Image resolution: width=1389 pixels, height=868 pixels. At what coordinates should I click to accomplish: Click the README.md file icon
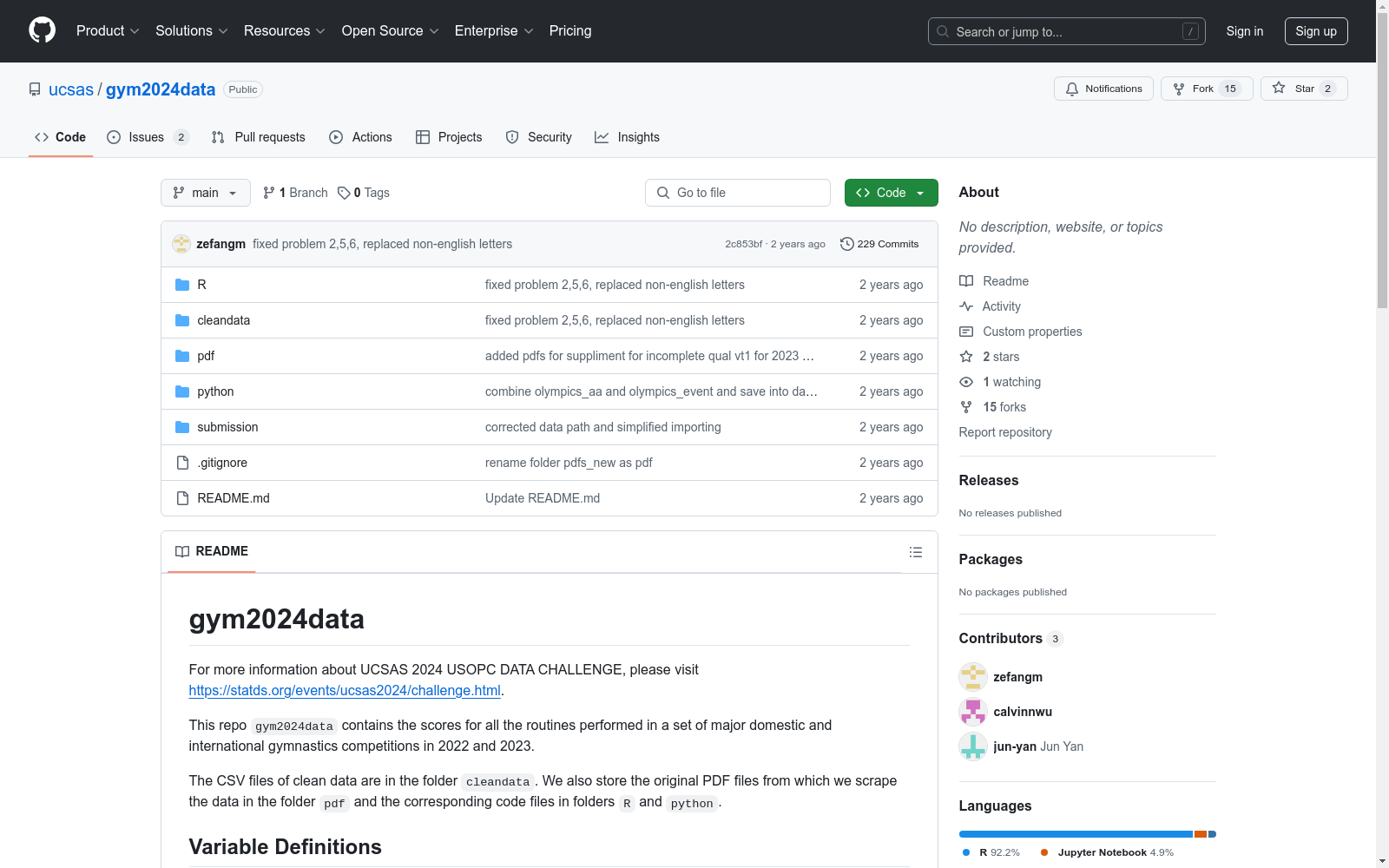[182, 498]
